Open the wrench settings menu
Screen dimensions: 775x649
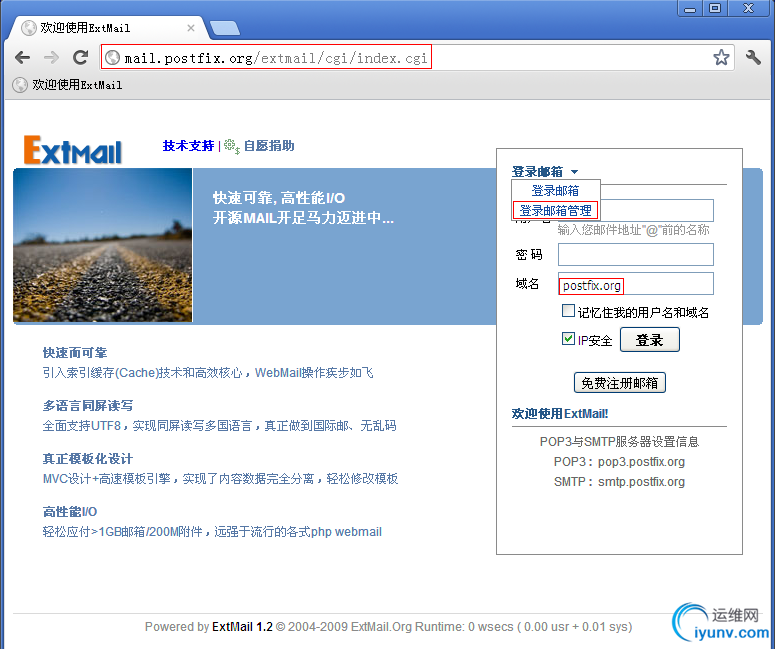[753, 57]
